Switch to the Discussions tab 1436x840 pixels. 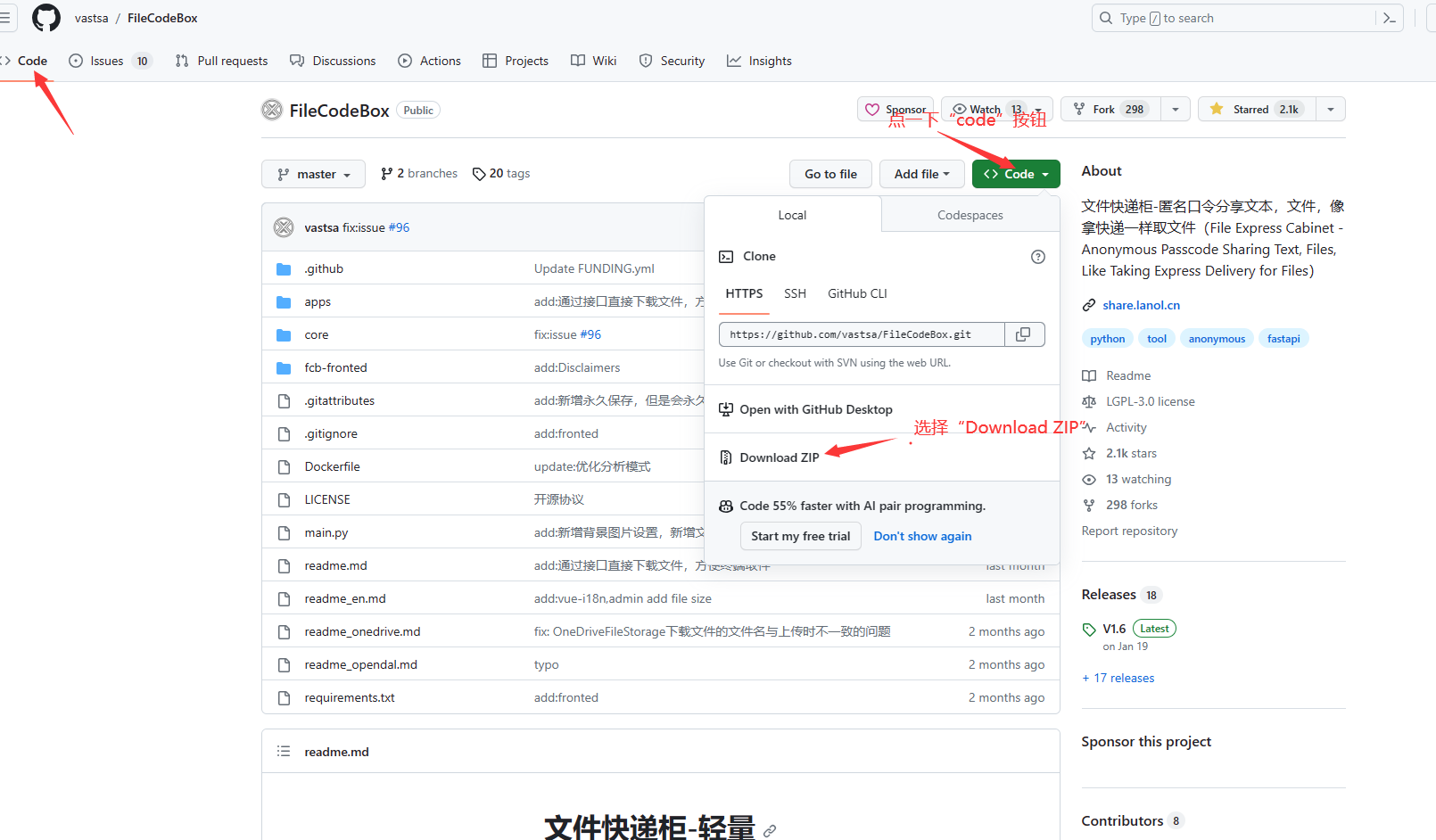333,61
